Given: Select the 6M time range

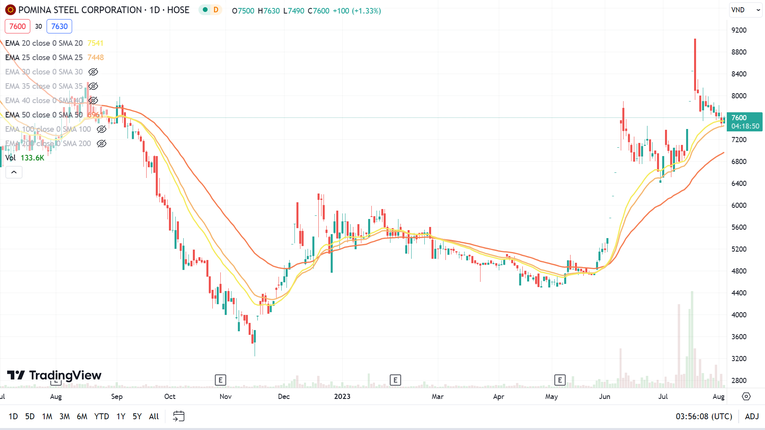Looking at the screenshot, I should point(82,416).
